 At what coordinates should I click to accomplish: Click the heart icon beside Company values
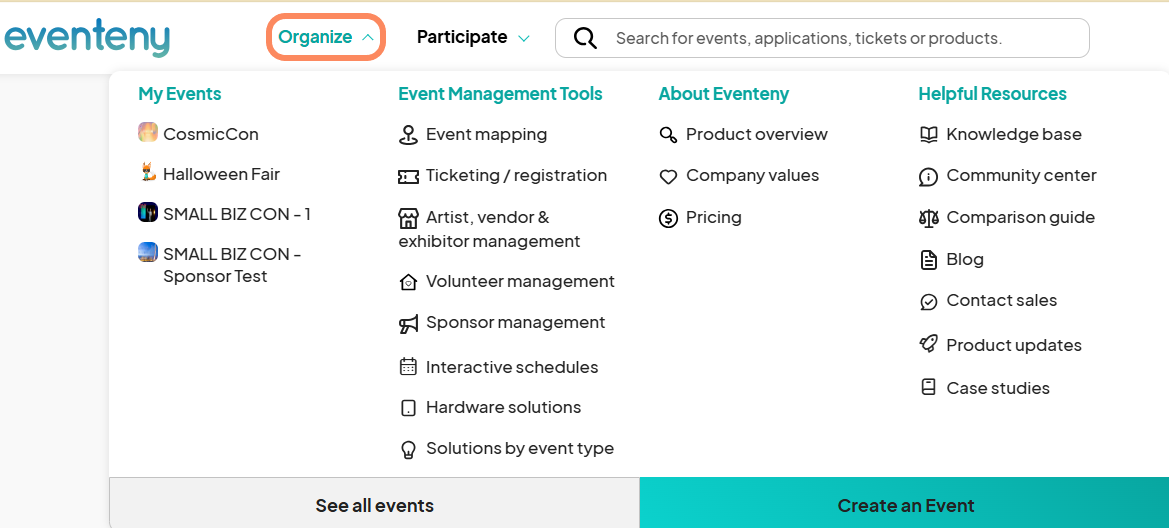pos(668,177)
